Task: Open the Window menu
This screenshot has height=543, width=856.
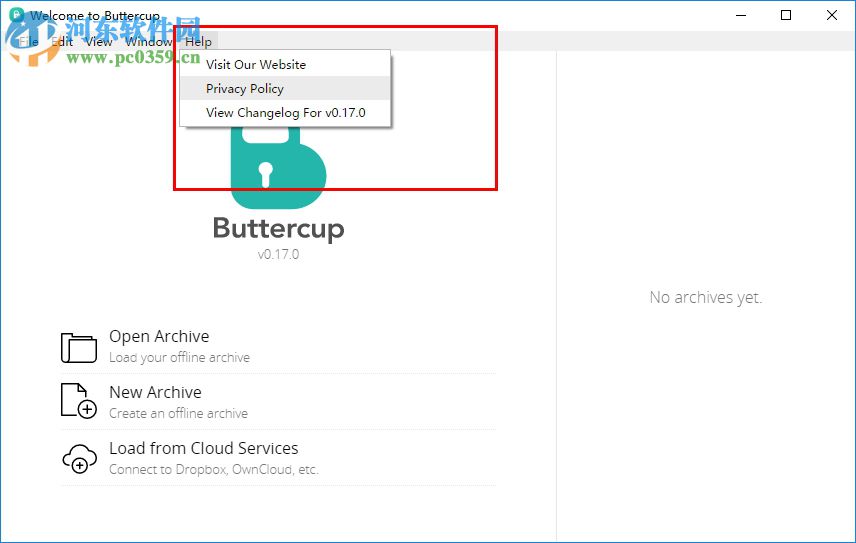Action: click(x=148, y=41)
